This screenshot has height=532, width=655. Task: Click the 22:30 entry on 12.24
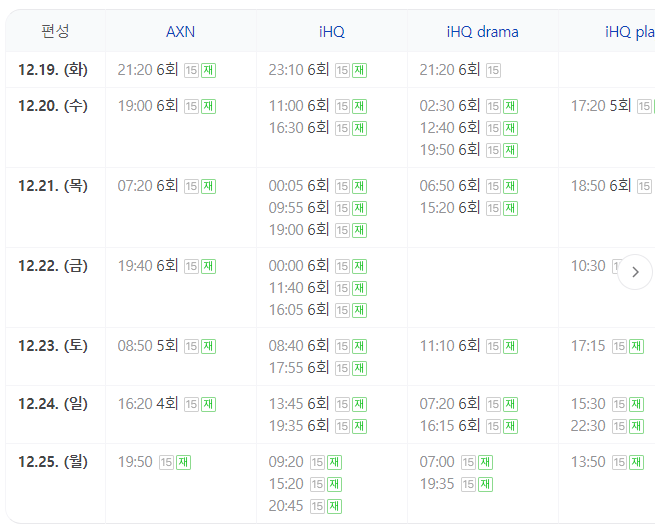pos(607,426)
